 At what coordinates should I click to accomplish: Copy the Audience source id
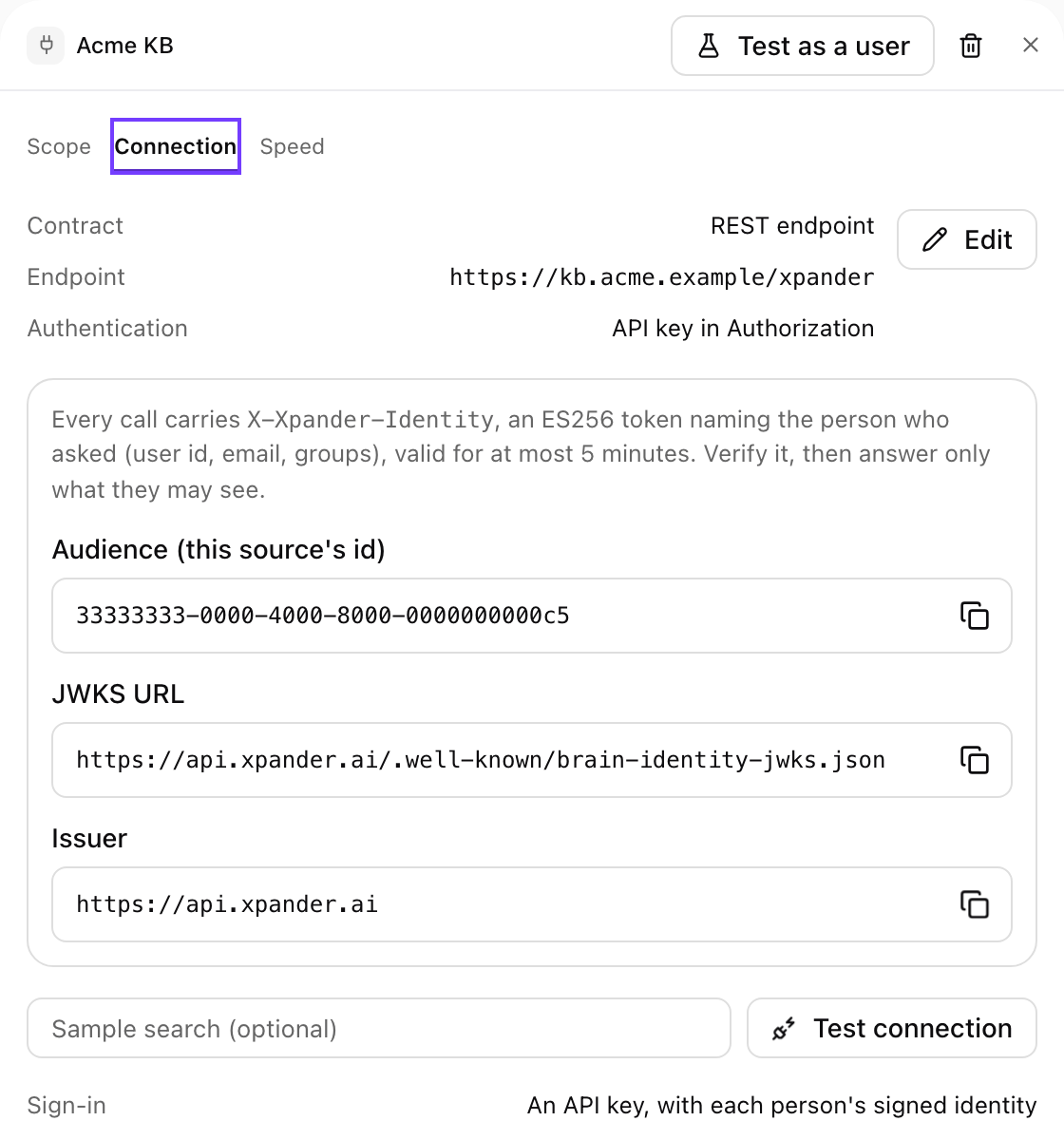pyautogui.click(x=975, y=616)
